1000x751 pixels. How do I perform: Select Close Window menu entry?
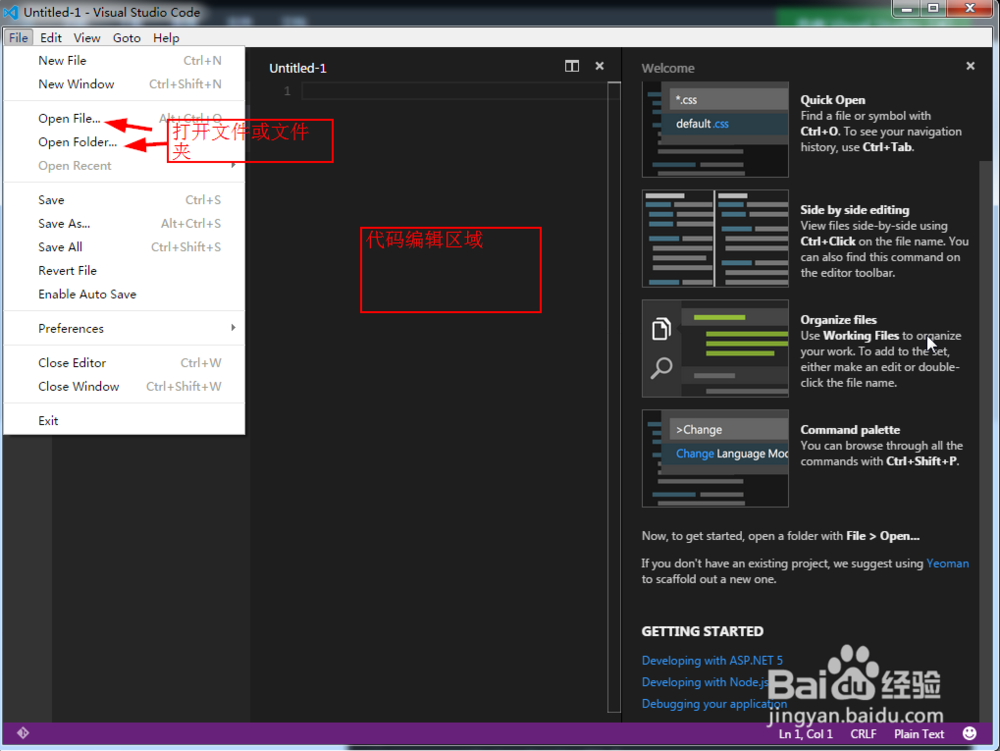click(x=124, y=387)
